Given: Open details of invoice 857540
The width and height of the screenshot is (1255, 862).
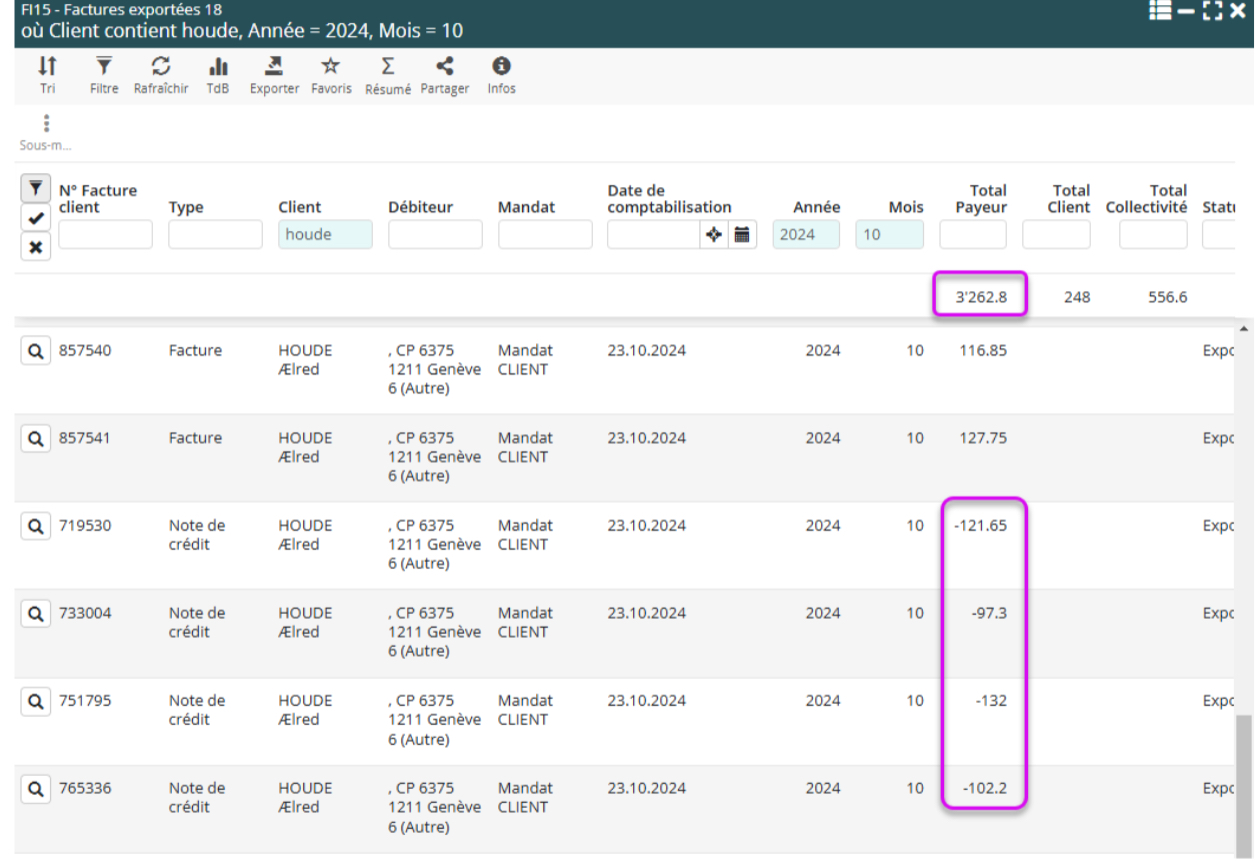Looking at the screenshot, I should [x=35, y=351].
